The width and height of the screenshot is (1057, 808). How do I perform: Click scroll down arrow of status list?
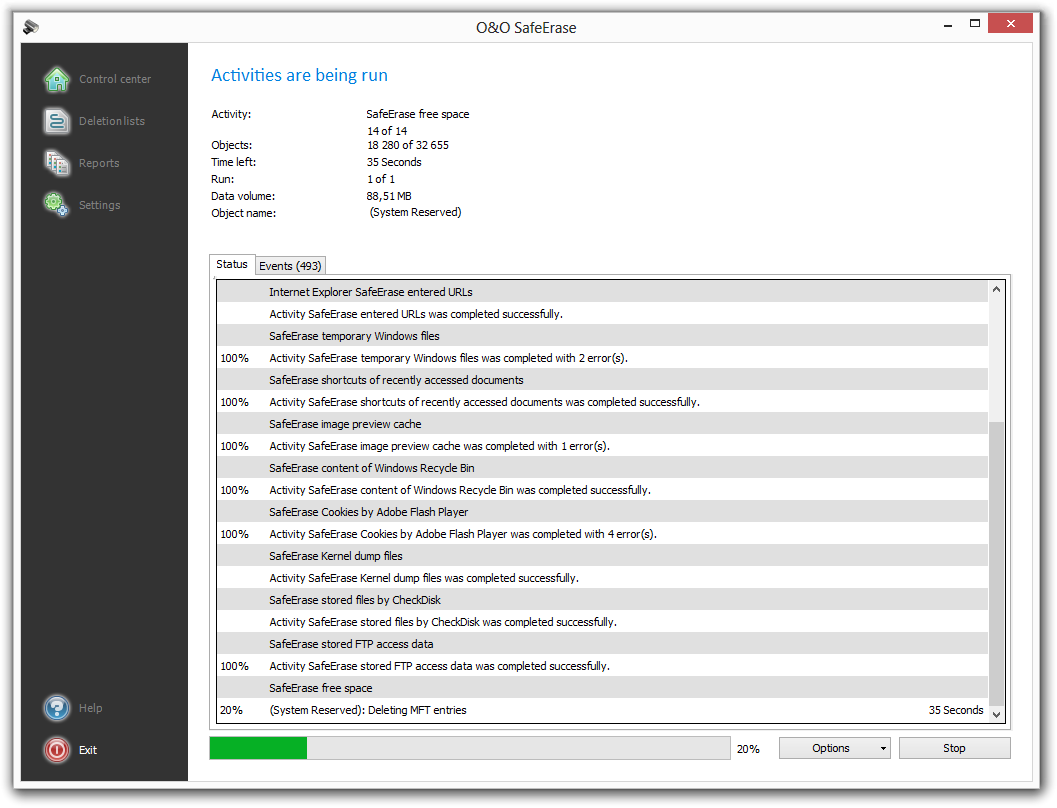(x=996, y=714)
